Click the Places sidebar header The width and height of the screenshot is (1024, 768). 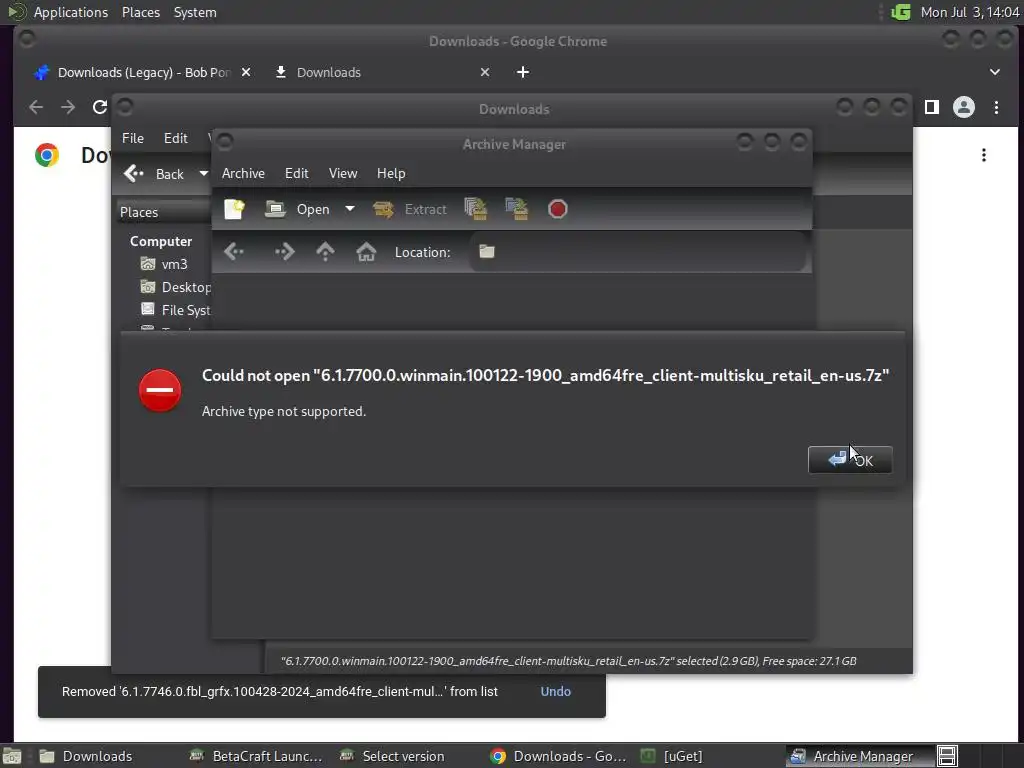coord(163,212)
